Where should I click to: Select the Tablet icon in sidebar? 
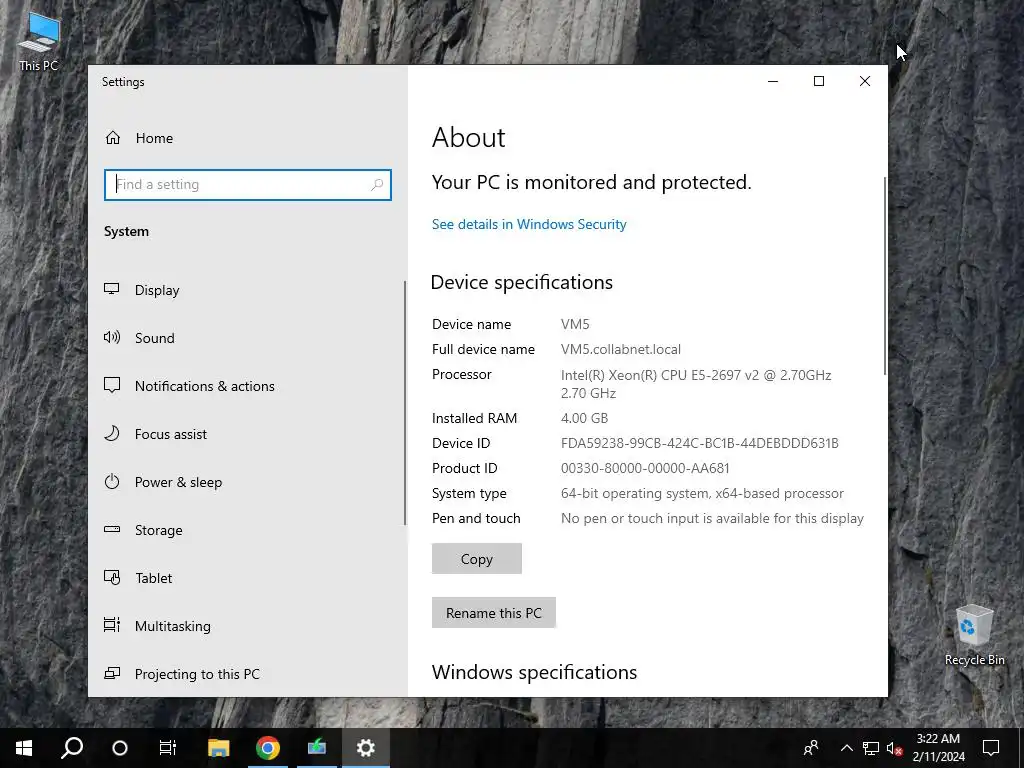112,578
